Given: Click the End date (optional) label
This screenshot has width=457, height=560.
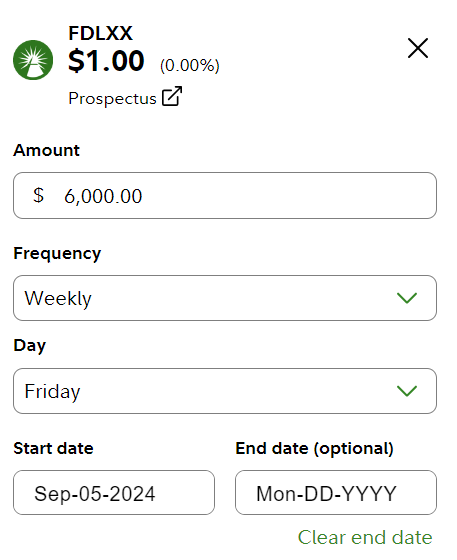Looking at the screenshot, I should coord(314,449).
